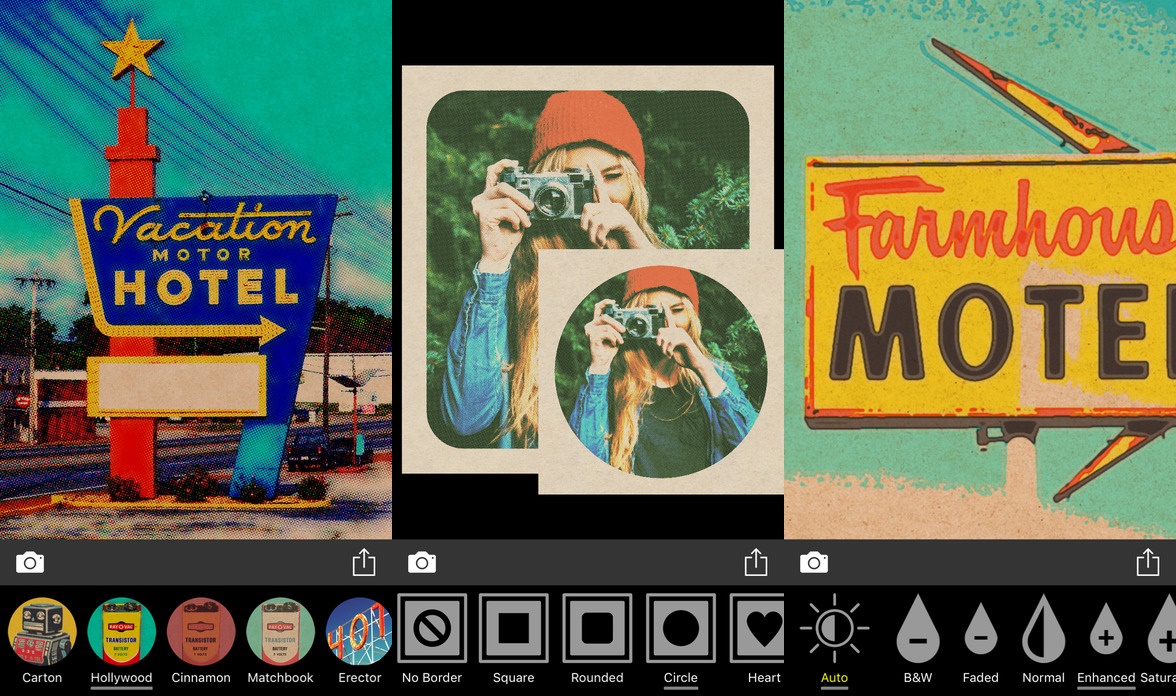Set saturation to Normal
This screenshot has height=696, width=1176.
click(x=1044, y=629)
